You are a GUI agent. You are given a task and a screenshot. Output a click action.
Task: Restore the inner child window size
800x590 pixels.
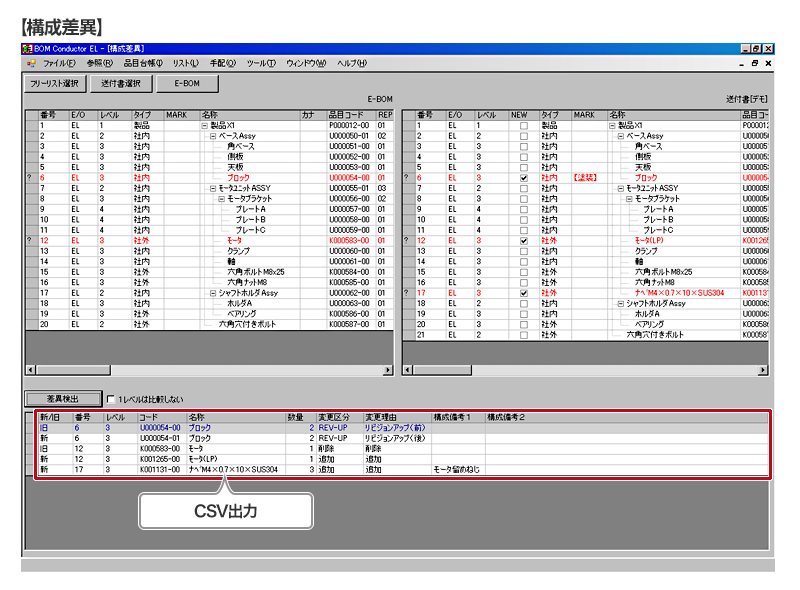pos(755,63)
